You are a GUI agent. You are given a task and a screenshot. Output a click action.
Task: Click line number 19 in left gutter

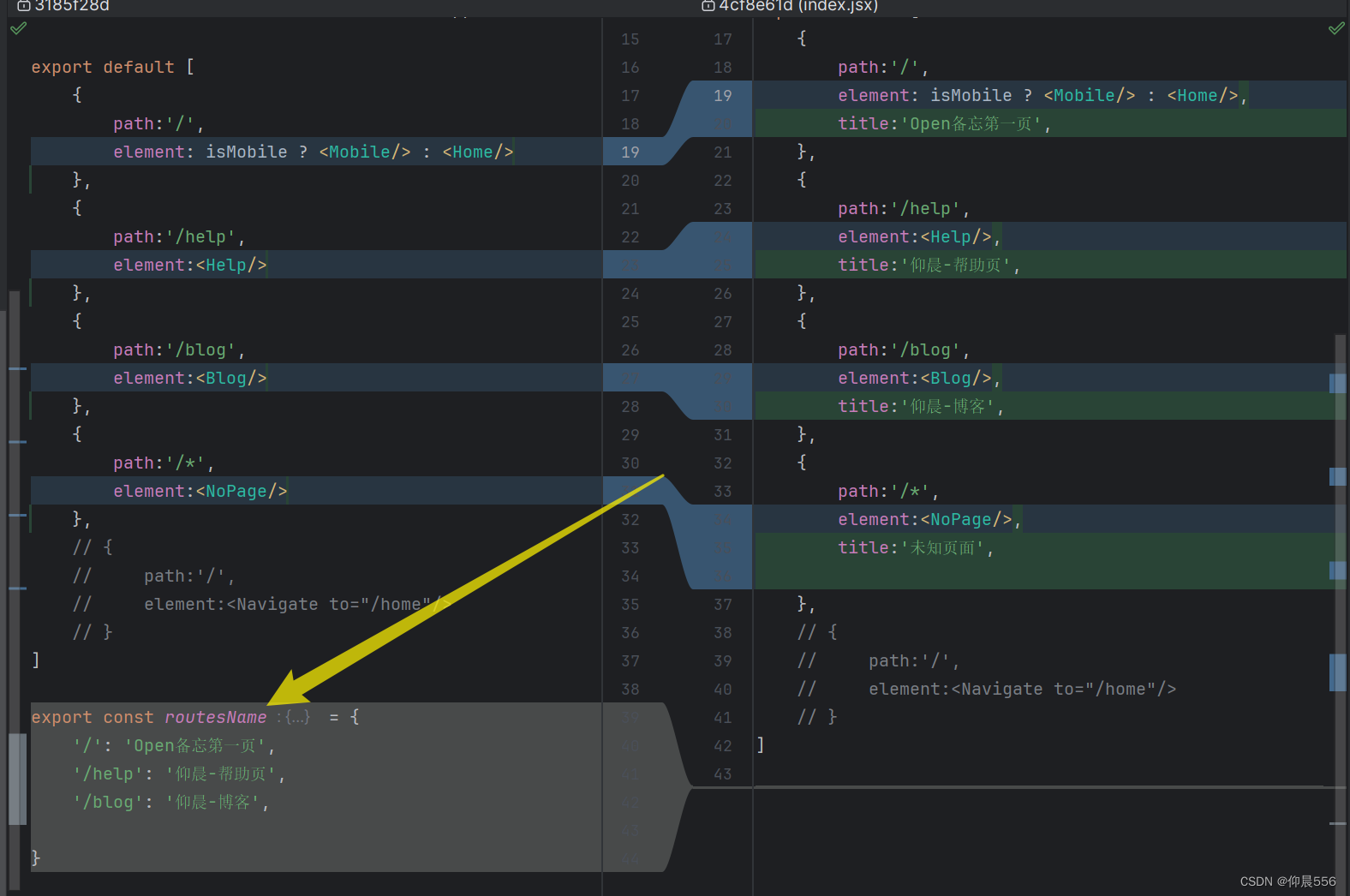pyautogui.click(x=630, y=152)
